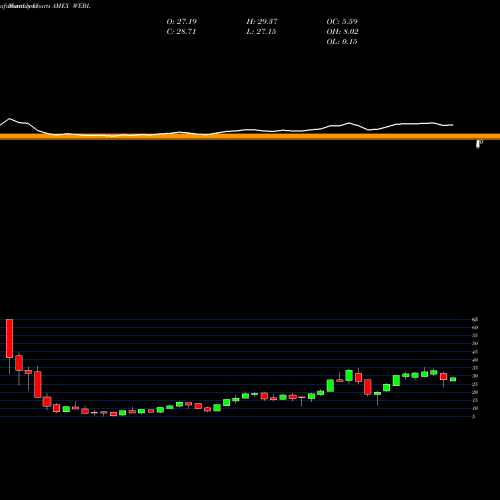Click the 20 price axis label
Image resolution: width=500 pixels, height=500 pixels.
pos(475,392)
